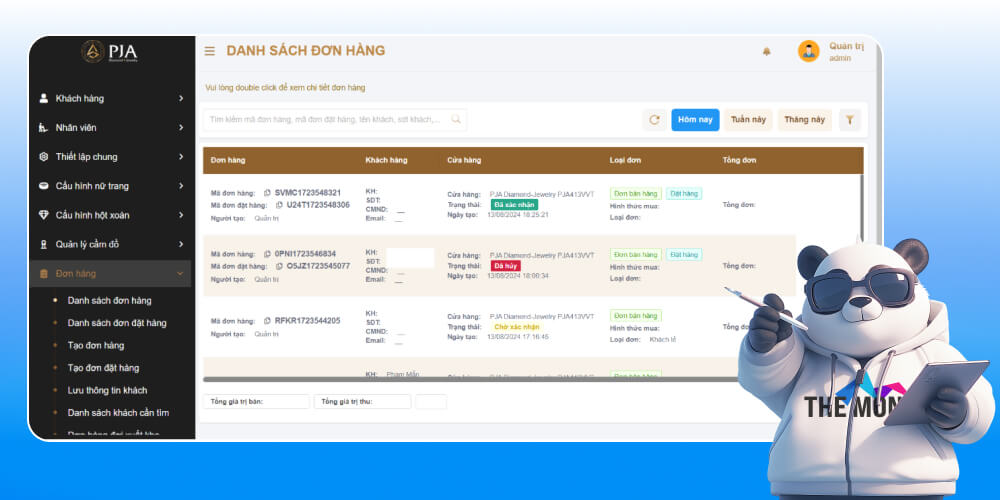Viewport: 1000px width, 500px height.
Task: Click the PJA logo
Action: click(x=110, y=52)
